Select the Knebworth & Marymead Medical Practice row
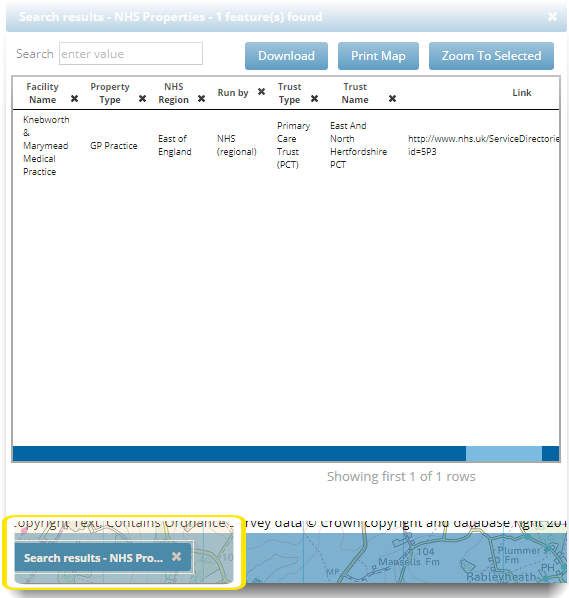This screenshot has width=569, height=598. click(286, 145)
